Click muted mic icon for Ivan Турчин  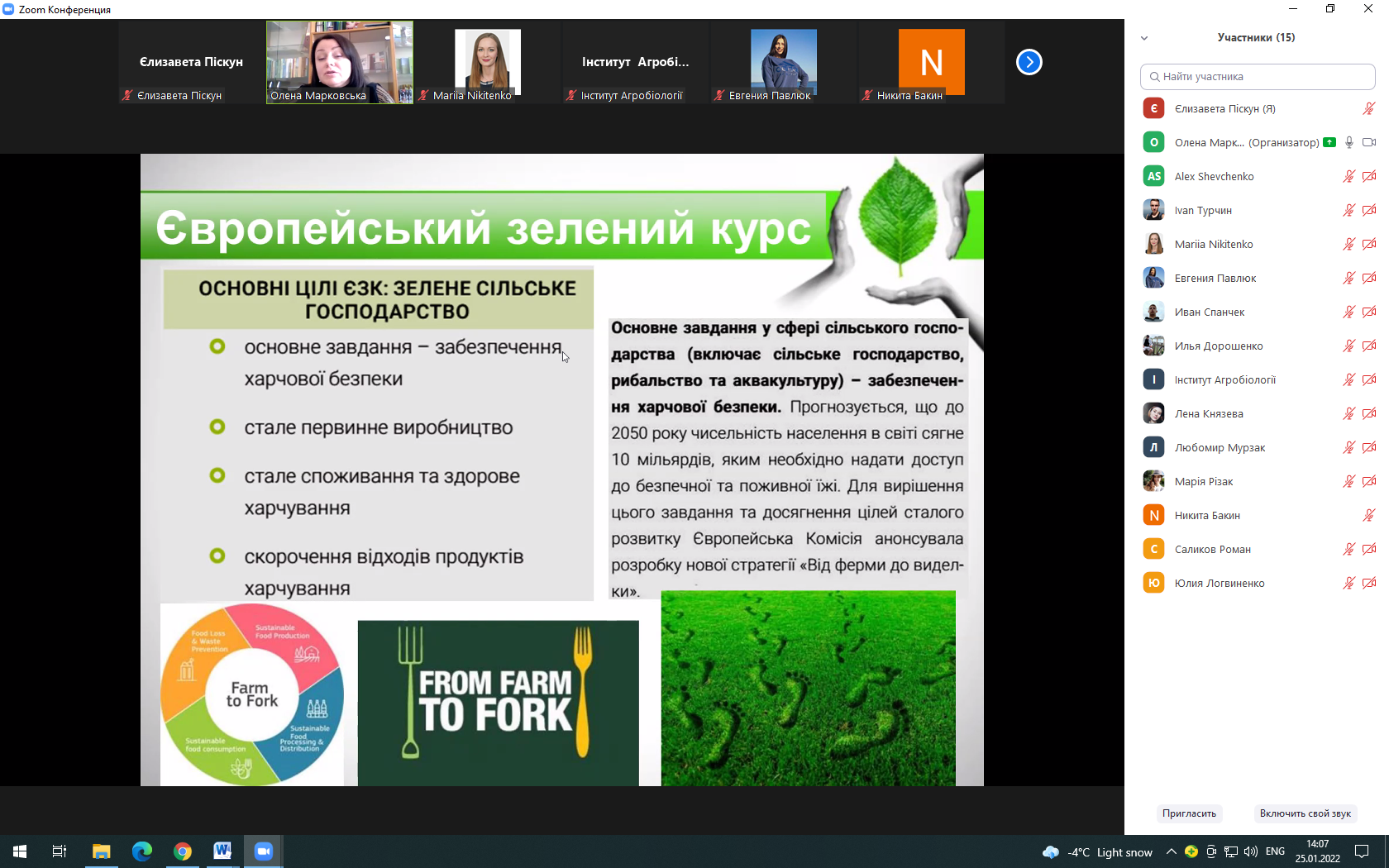(1349, 210)
